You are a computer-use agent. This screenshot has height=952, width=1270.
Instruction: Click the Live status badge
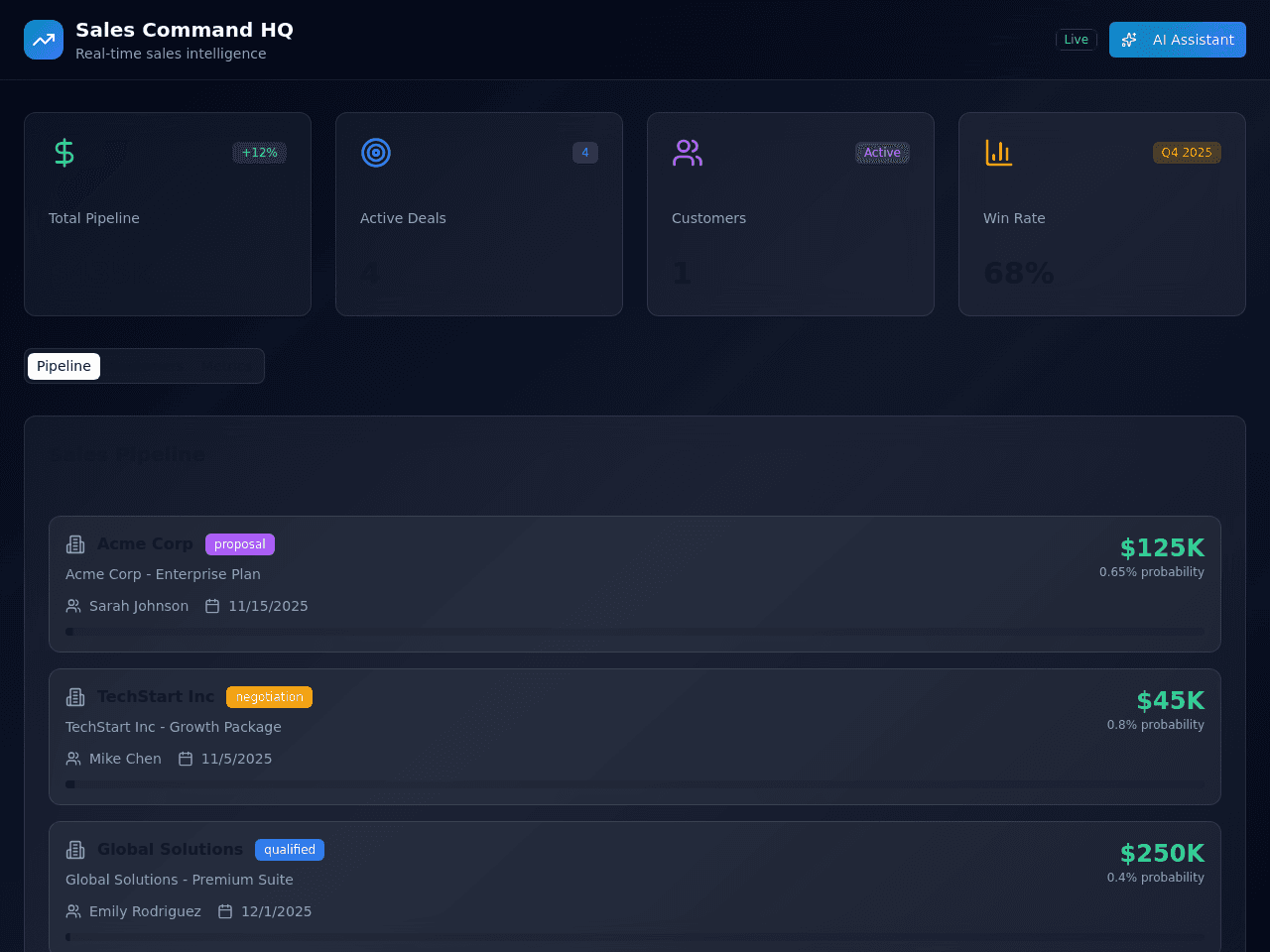coord(1077,40)
